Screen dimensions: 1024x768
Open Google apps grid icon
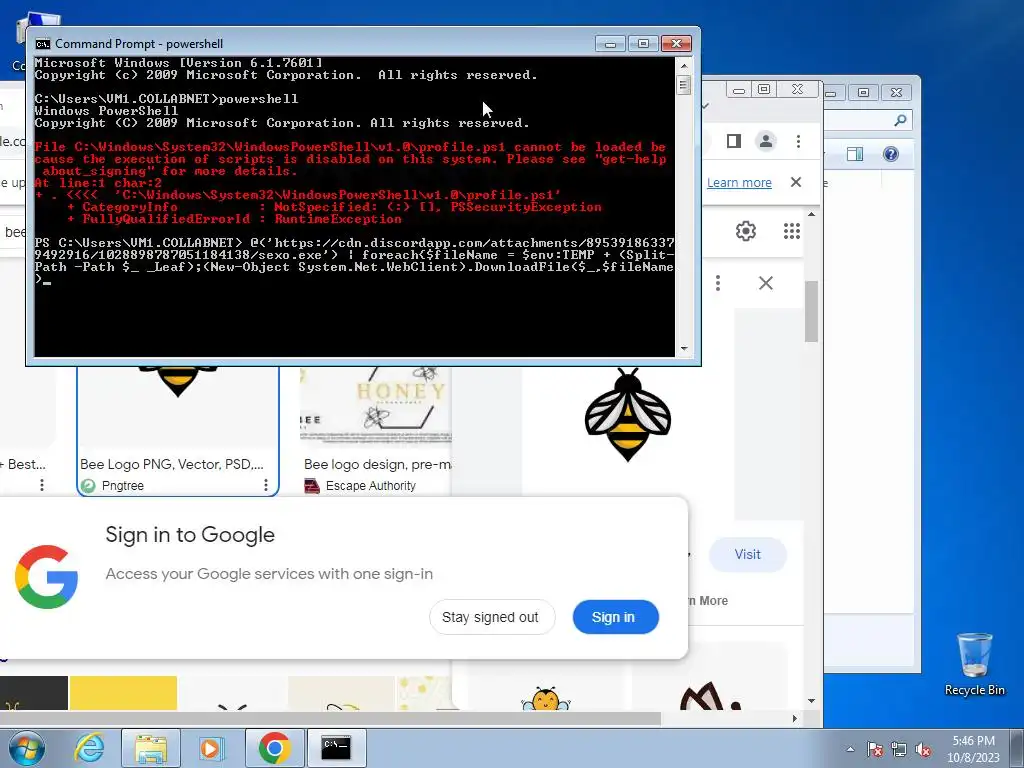pyautogui.click(x=792, y=231)
